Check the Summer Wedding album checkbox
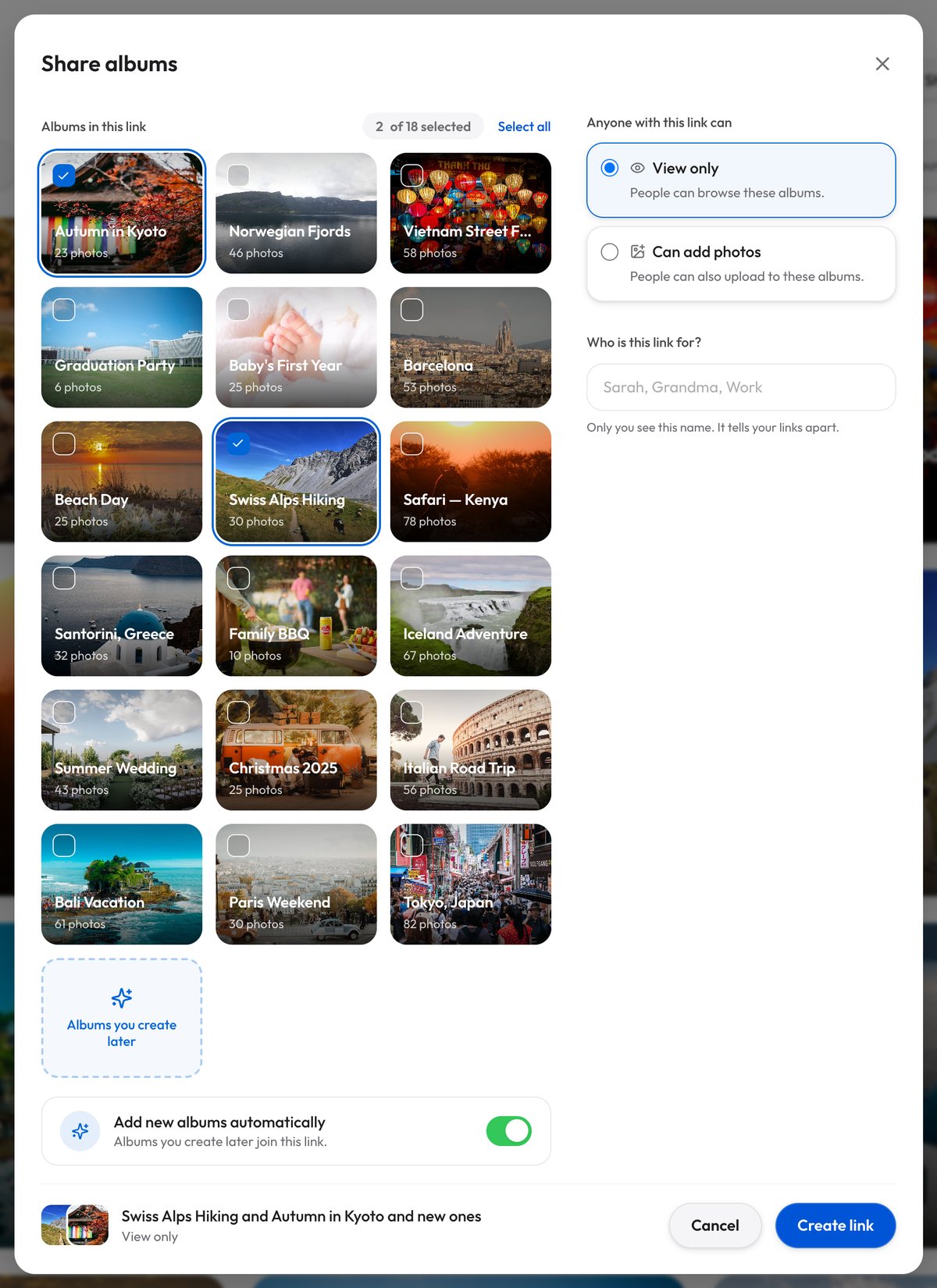 pos(64,712)
